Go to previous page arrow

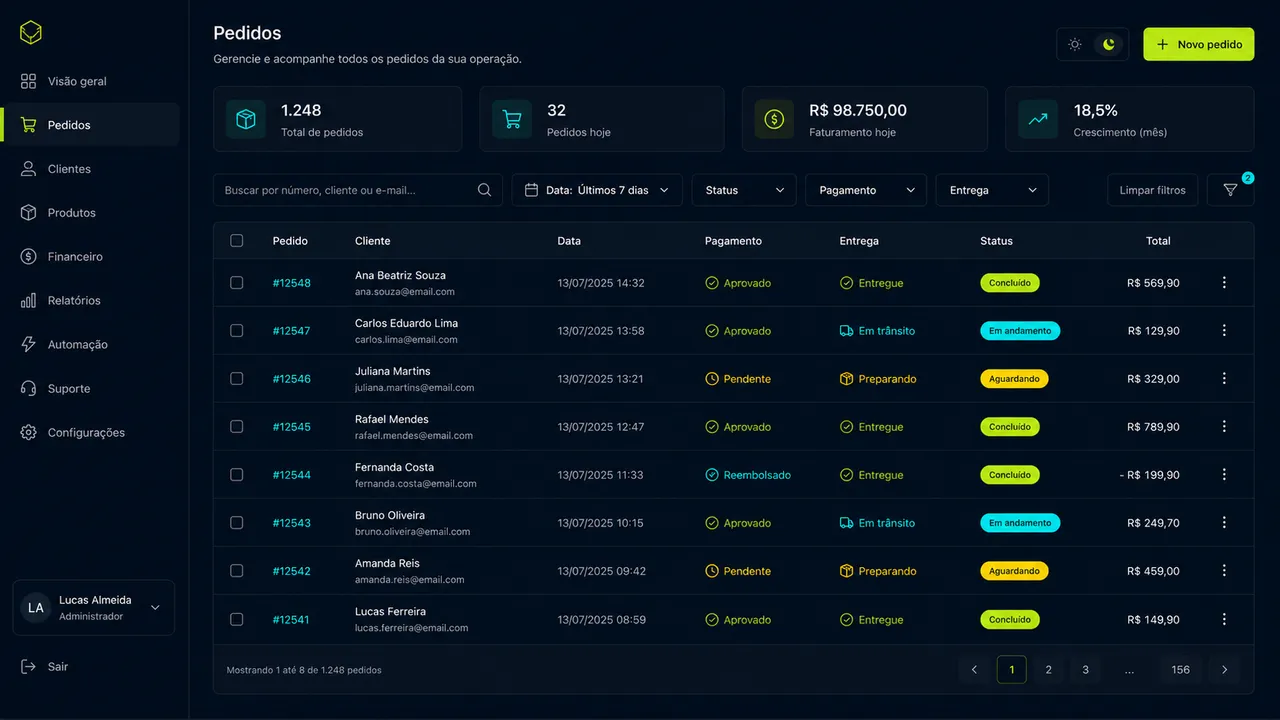[974, 670]
